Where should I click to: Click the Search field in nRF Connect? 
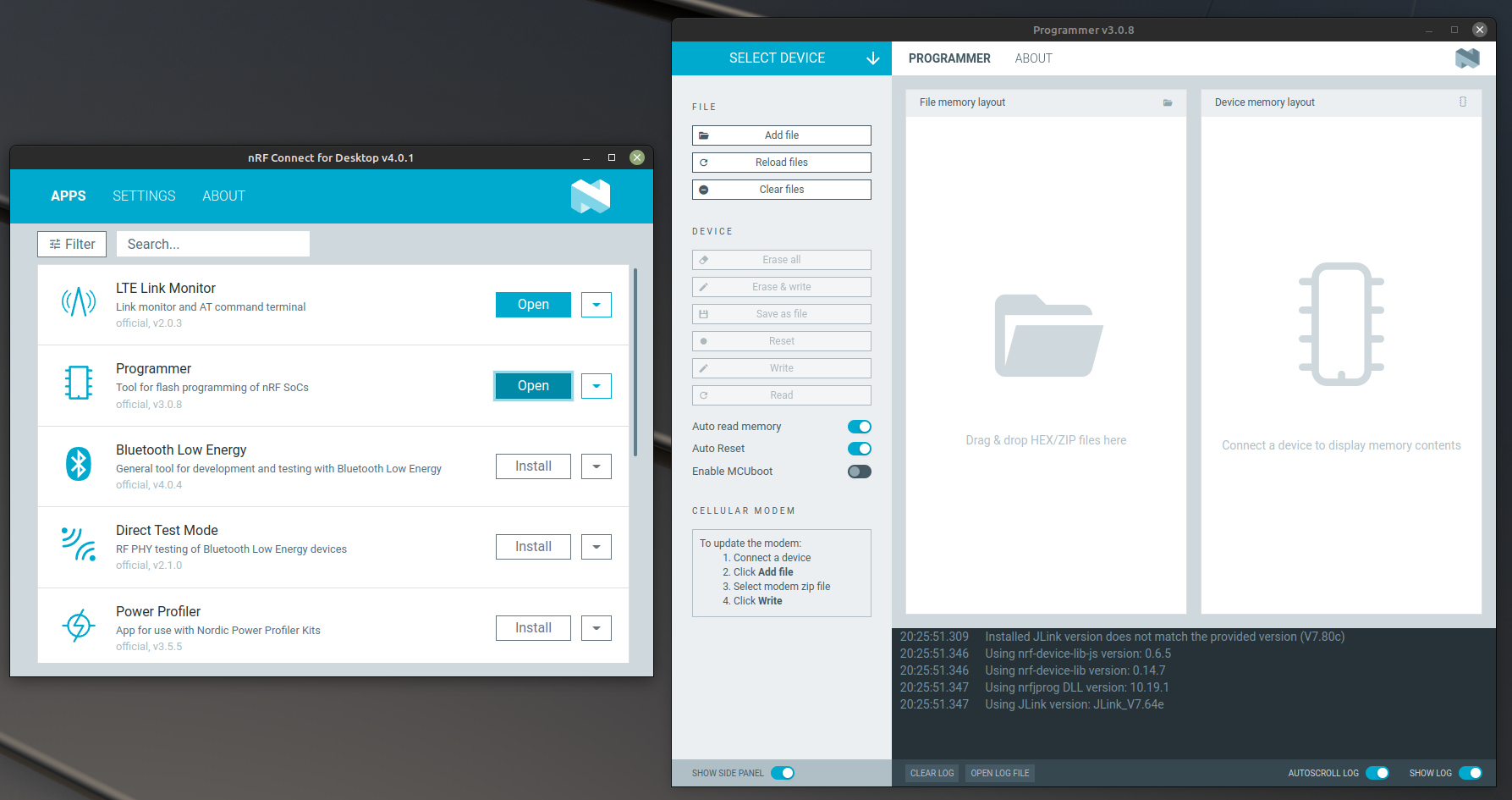click(x=212, y=244)
